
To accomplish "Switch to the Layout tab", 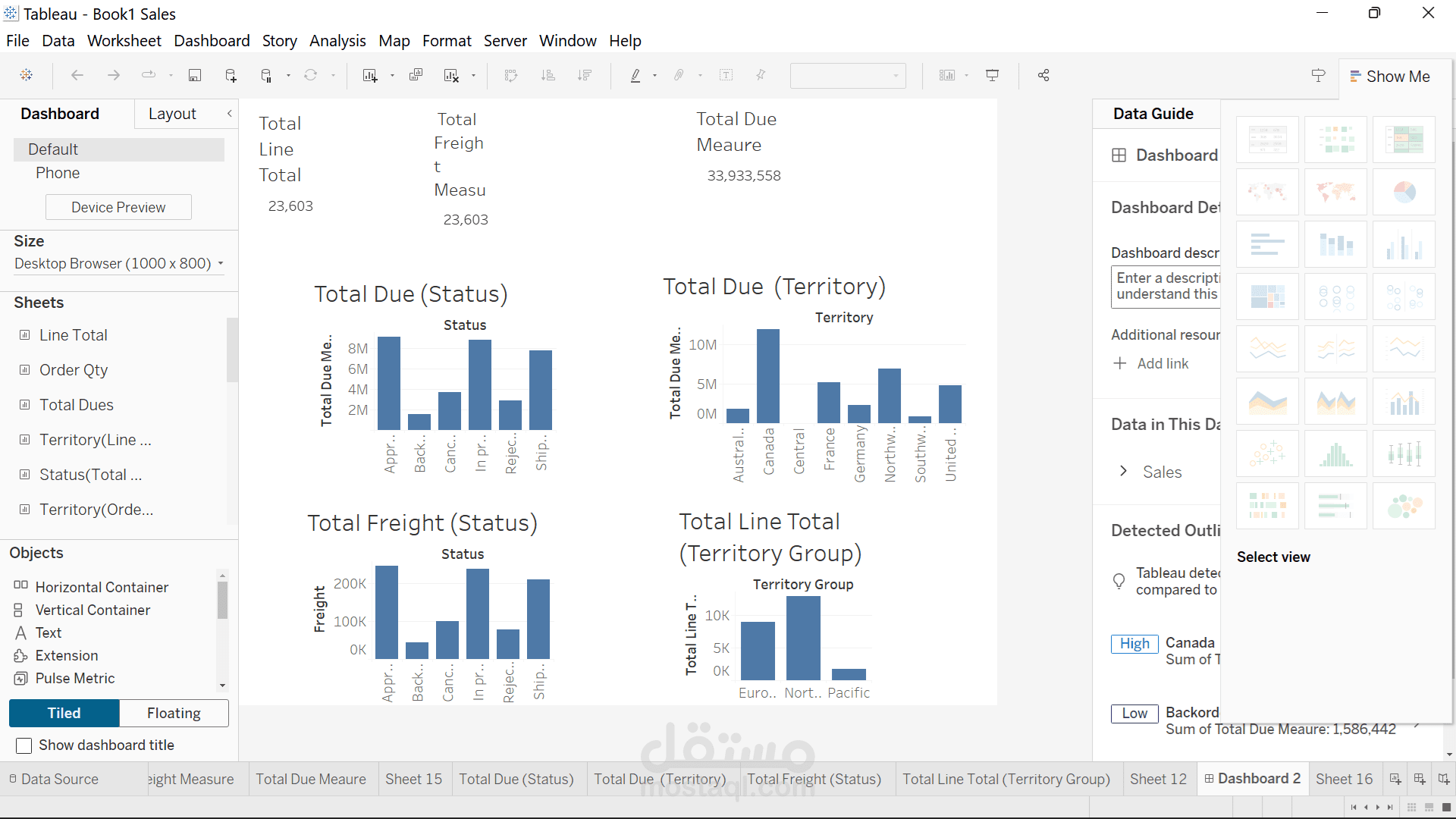I will [x=172, y=114].
